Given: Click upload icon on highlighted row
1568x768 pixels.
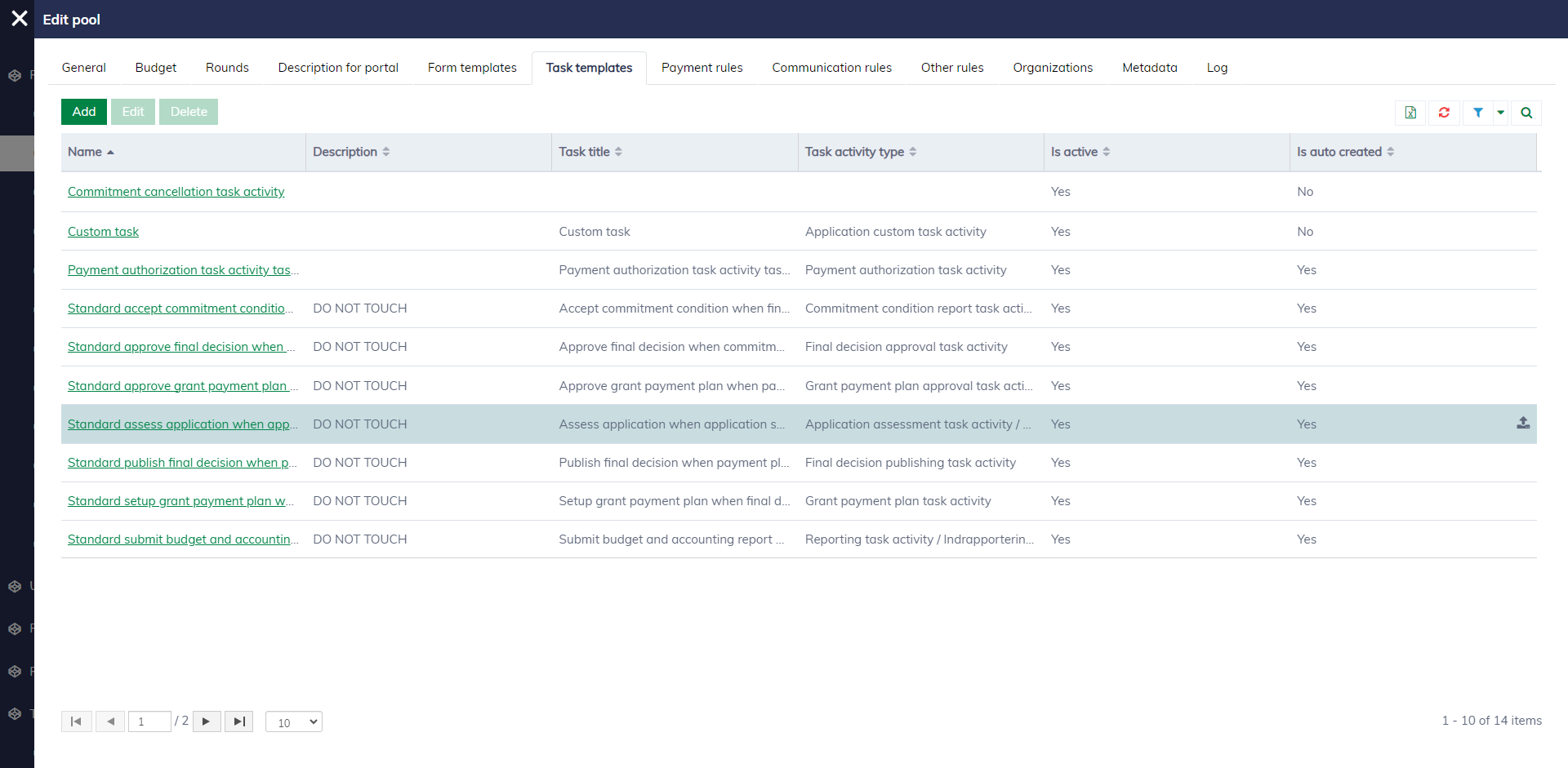Looking at the screenshot, I should tap(1522, 423).
